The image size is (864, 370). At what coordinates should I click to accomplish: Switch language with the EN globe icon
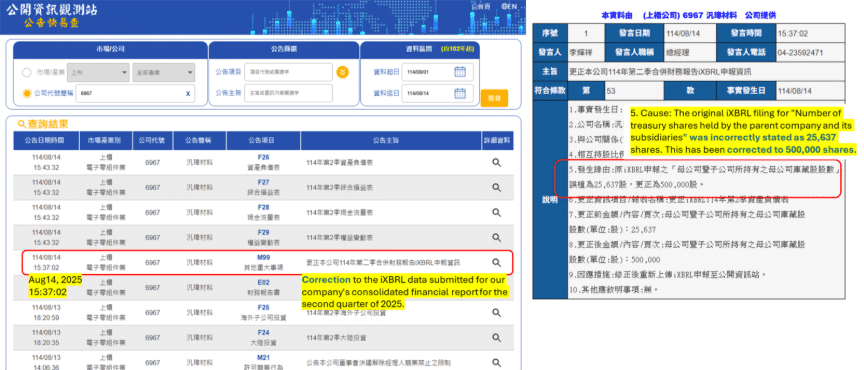(510, 6)
